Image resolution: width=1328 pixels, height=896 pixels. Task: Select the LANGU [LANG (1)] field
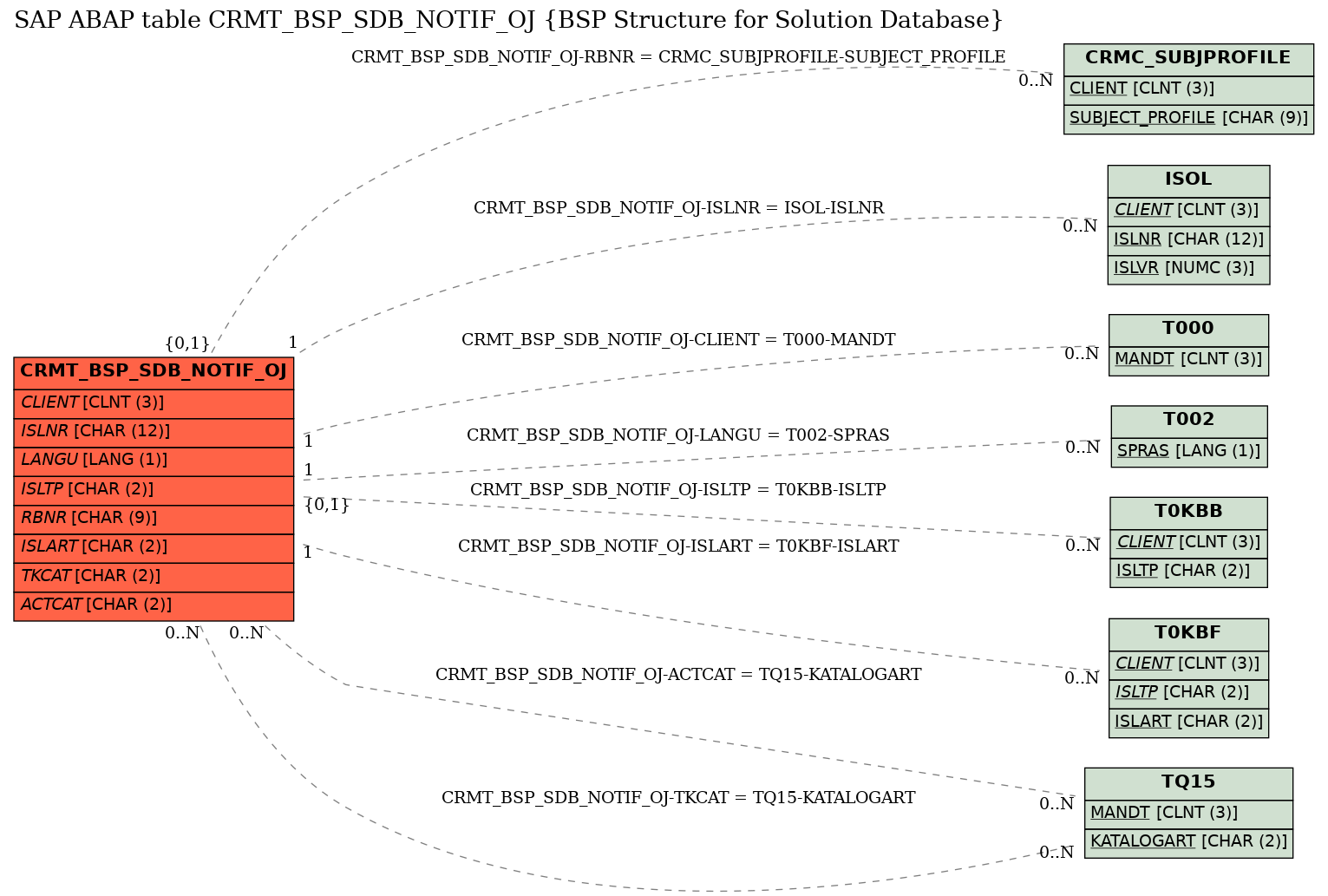pyautogui.click(x=154, y=461)
